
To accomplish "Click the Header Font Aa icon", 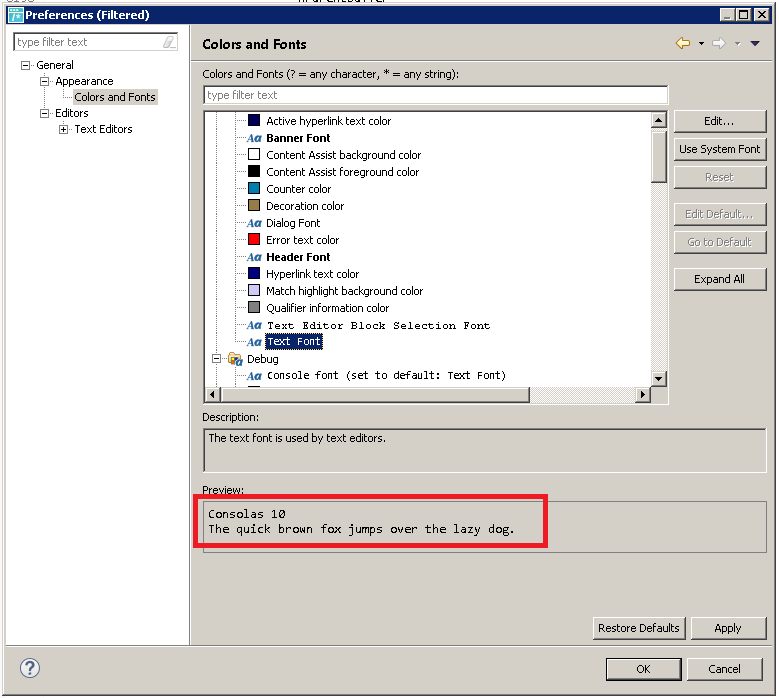I will pyautogui.click(x=254, y=257).
